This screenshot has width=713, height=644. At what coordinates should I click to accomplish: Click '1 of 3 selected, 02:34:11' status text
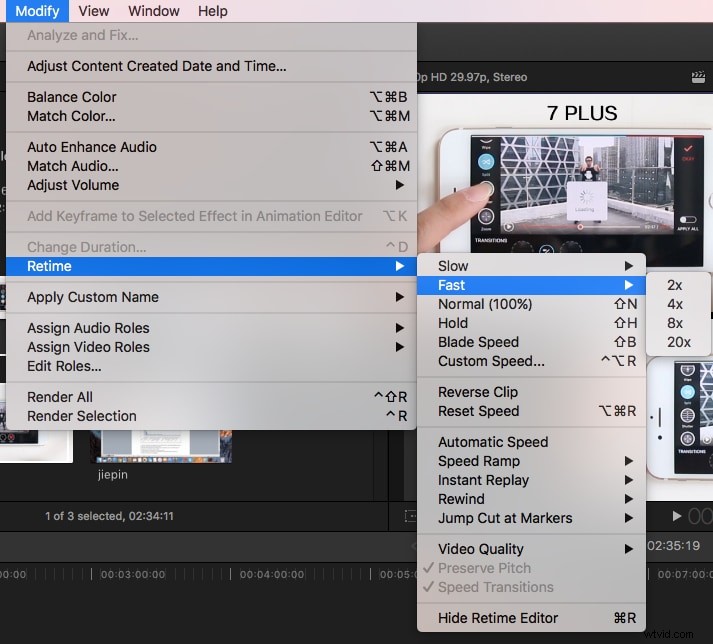(x=109, y=516)
